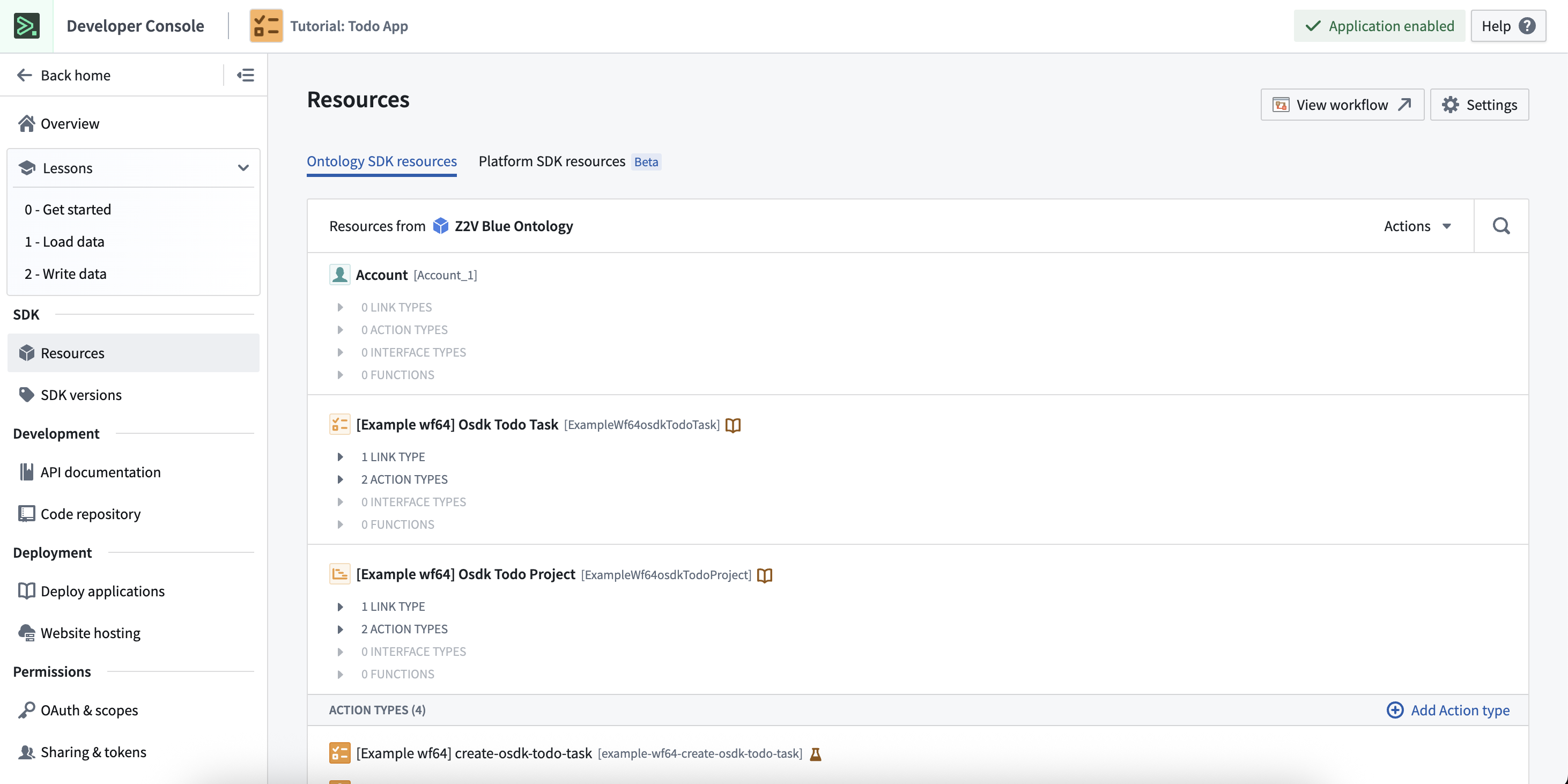Click the flask icon next to create-osdk-todo-task
Image resolution: width=1568 pixels, height=784 pixels.
pos(816,753)
